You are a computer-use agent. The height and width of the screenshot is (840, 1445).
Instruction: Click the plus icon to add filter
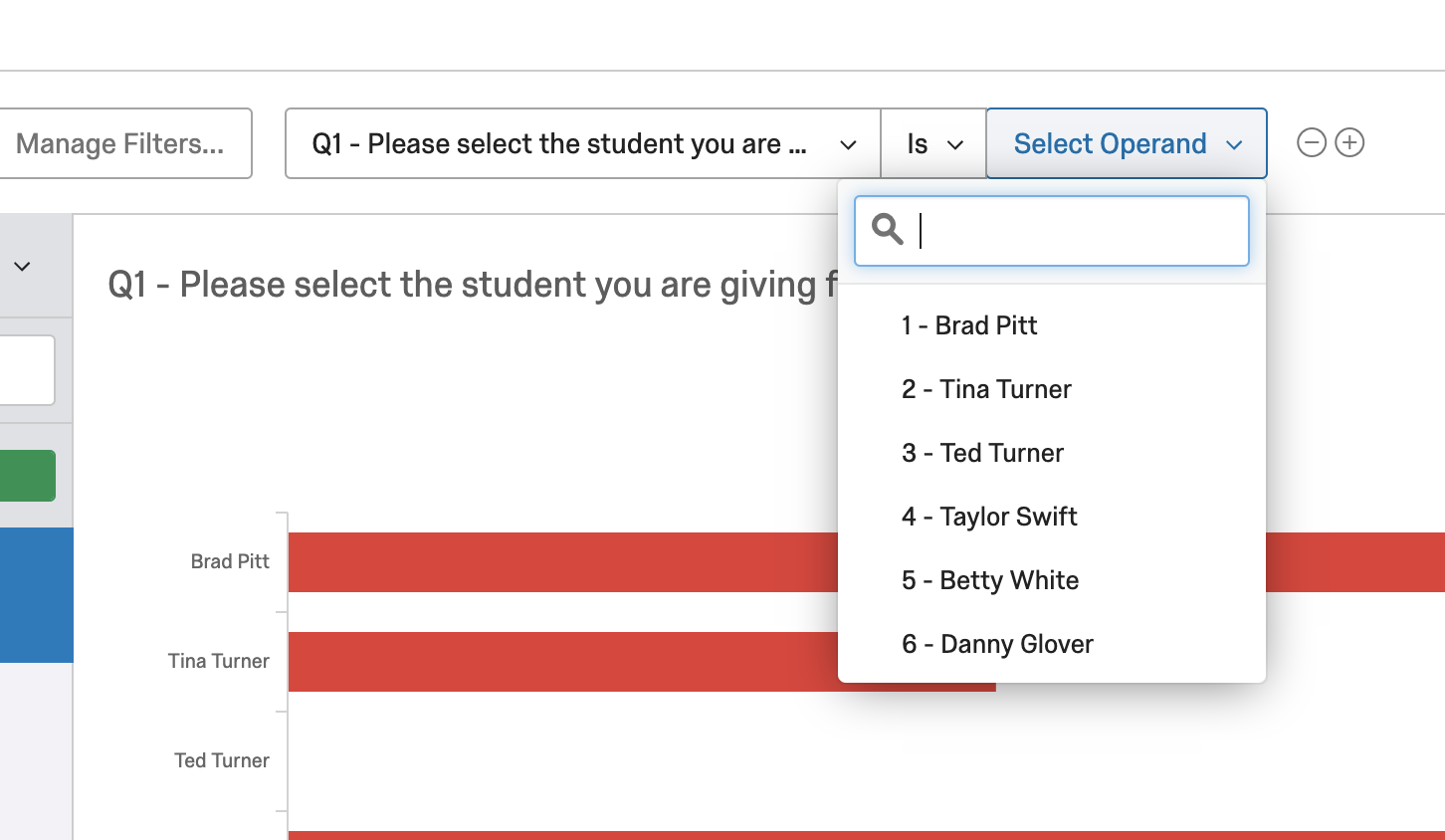tap(1349, 143)
